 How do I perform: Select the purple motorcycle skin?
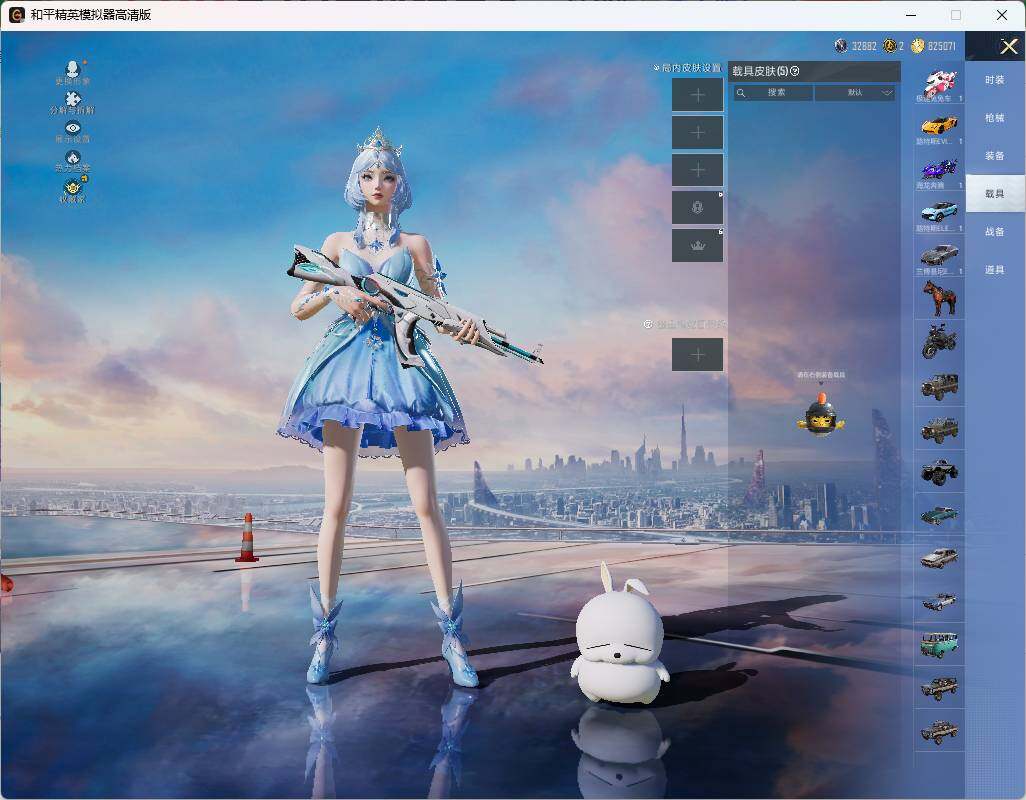coord(940,169)
